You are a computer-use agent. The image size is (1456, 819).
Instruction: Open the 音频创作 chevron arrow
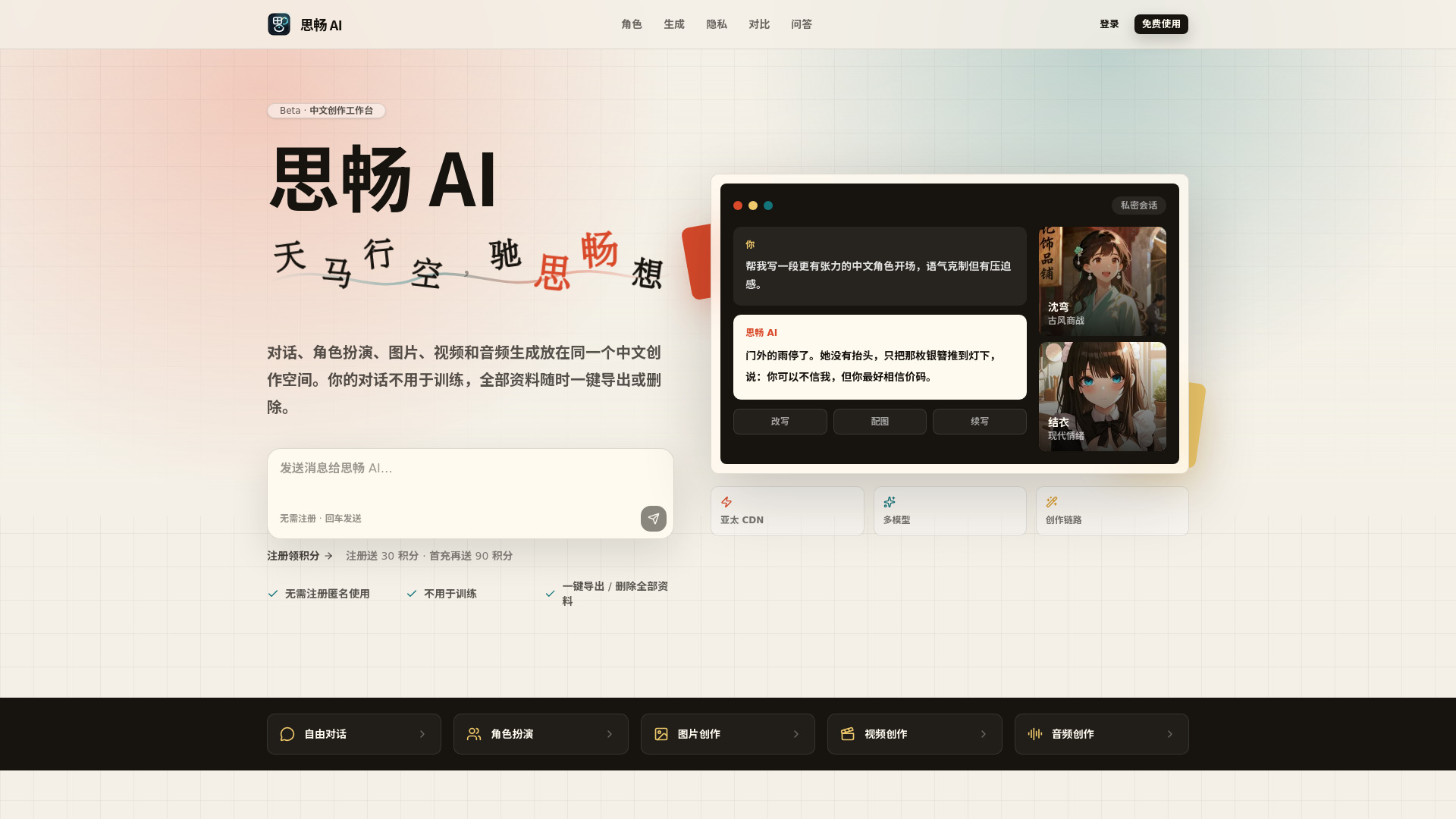[1170, 734]
